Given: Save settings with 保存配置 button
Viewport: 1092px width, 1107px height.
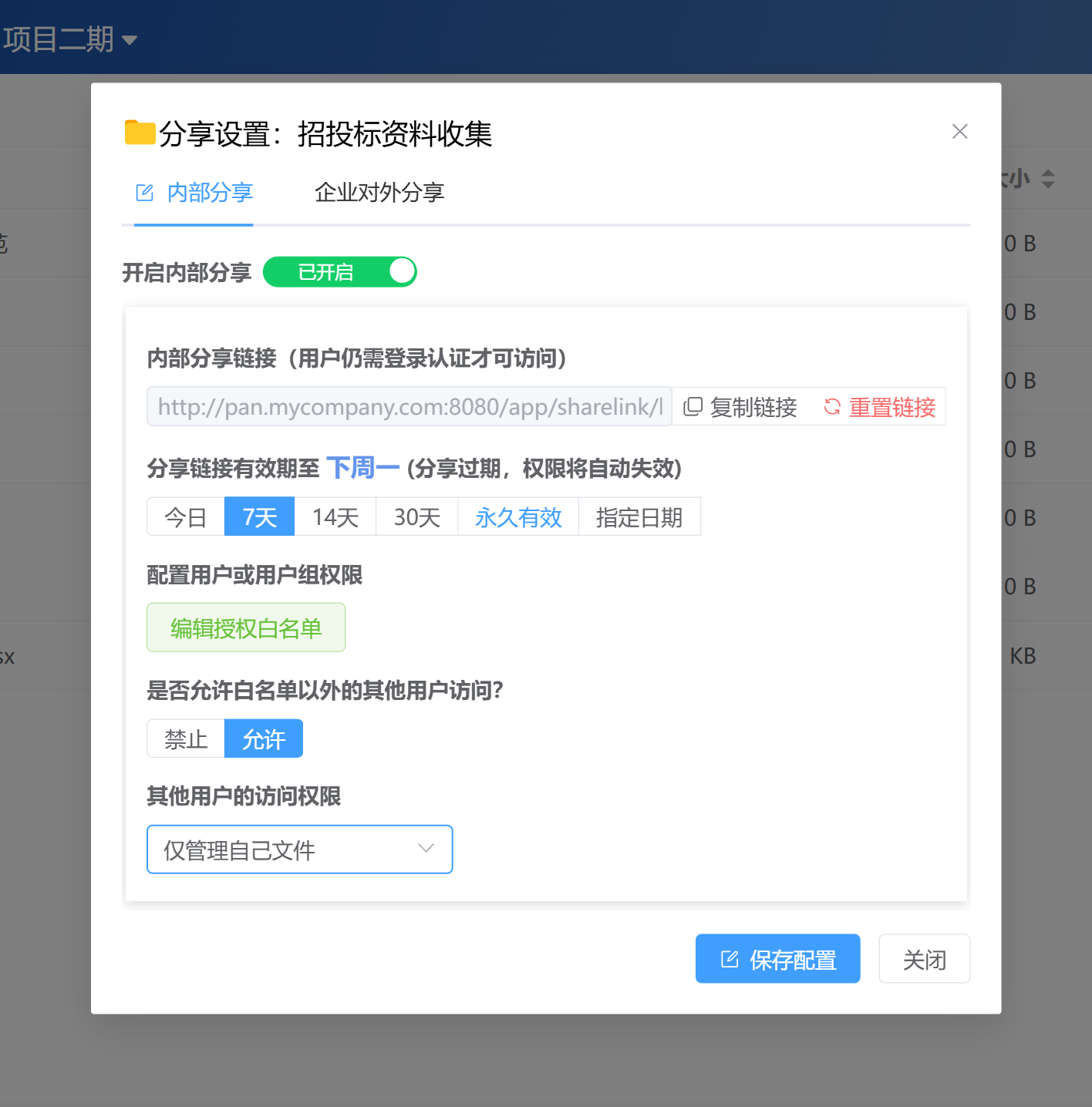Looking at the screenshot, I should click(x=777, y=959).
